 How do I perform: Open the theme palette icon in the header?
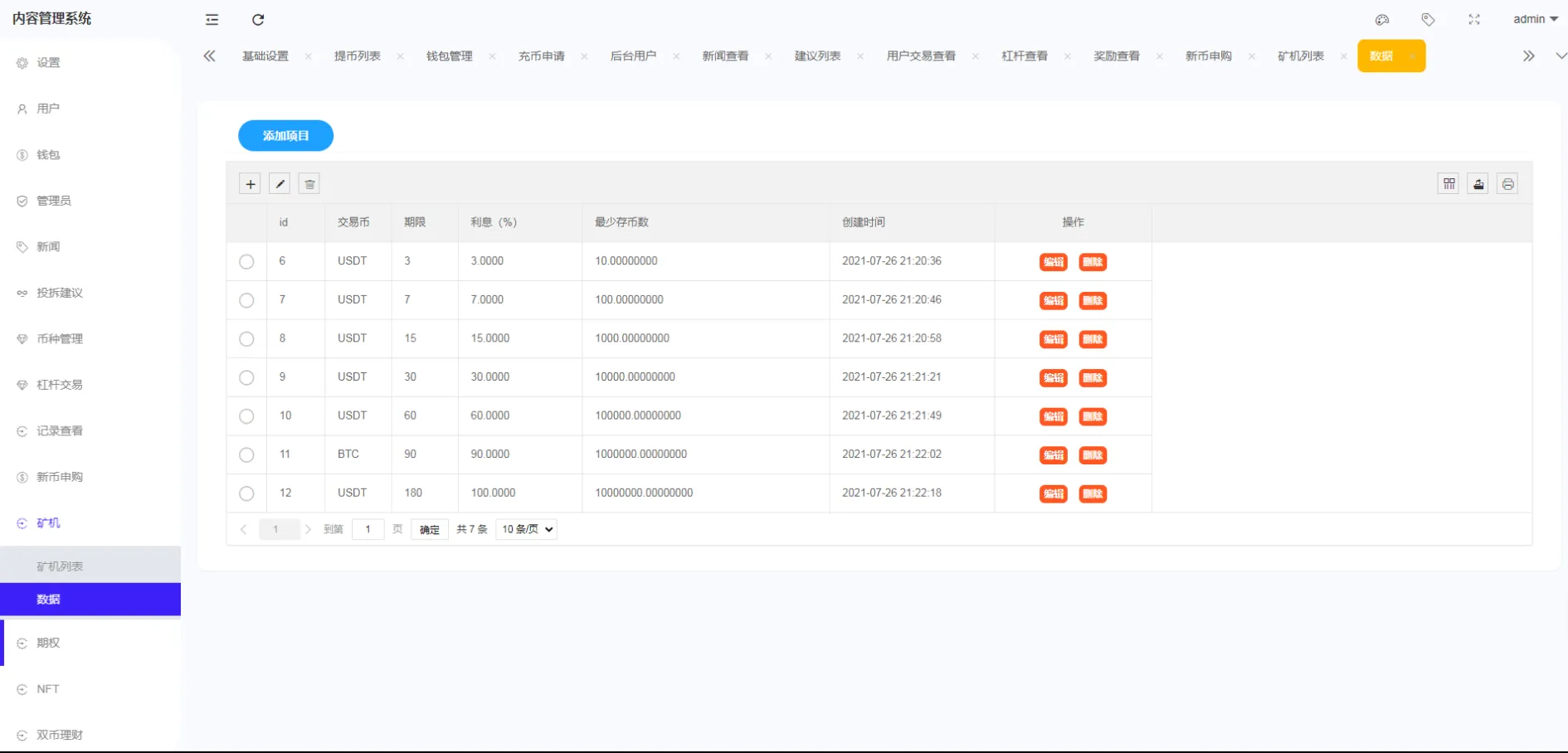(x=1382, y=19)
